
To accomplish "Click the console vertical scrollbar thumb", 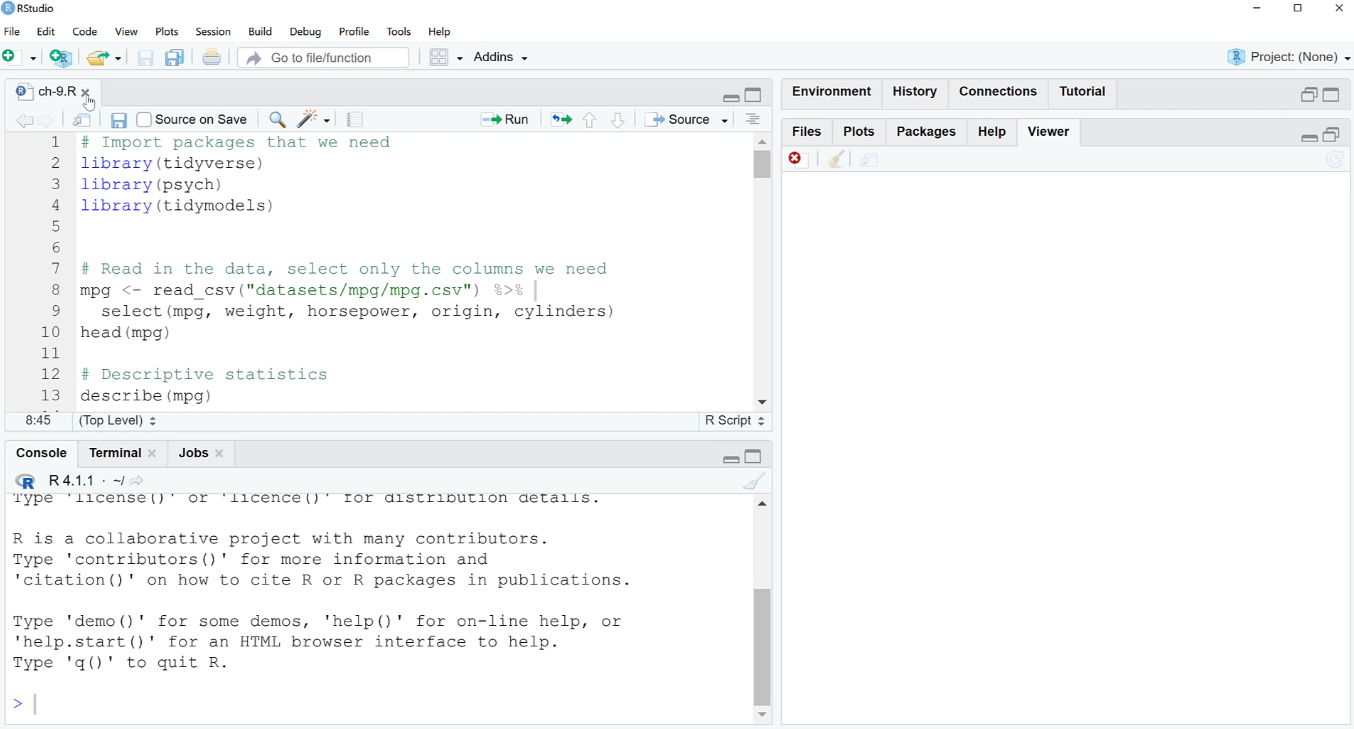I will (762, 648).
